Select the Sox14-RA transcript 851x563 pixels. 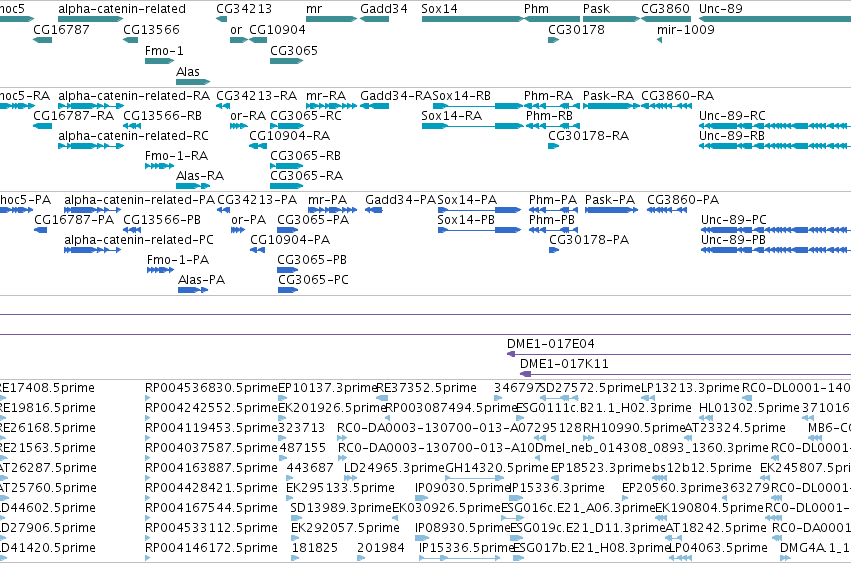(x=473, y=126)
